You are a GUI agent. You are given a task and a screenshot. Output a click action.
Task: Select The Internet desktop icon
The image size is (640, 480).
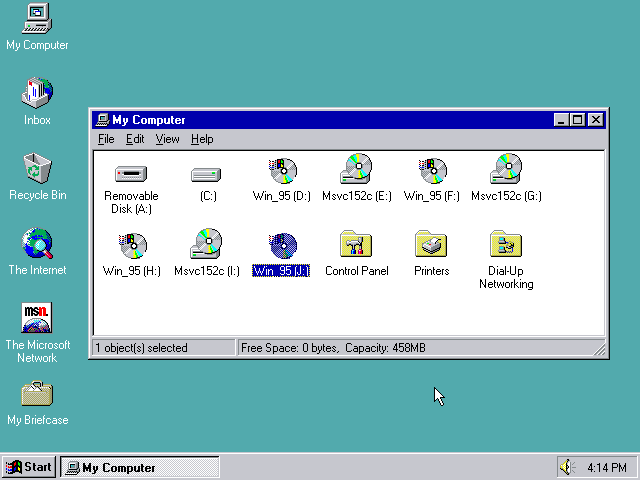37,243
